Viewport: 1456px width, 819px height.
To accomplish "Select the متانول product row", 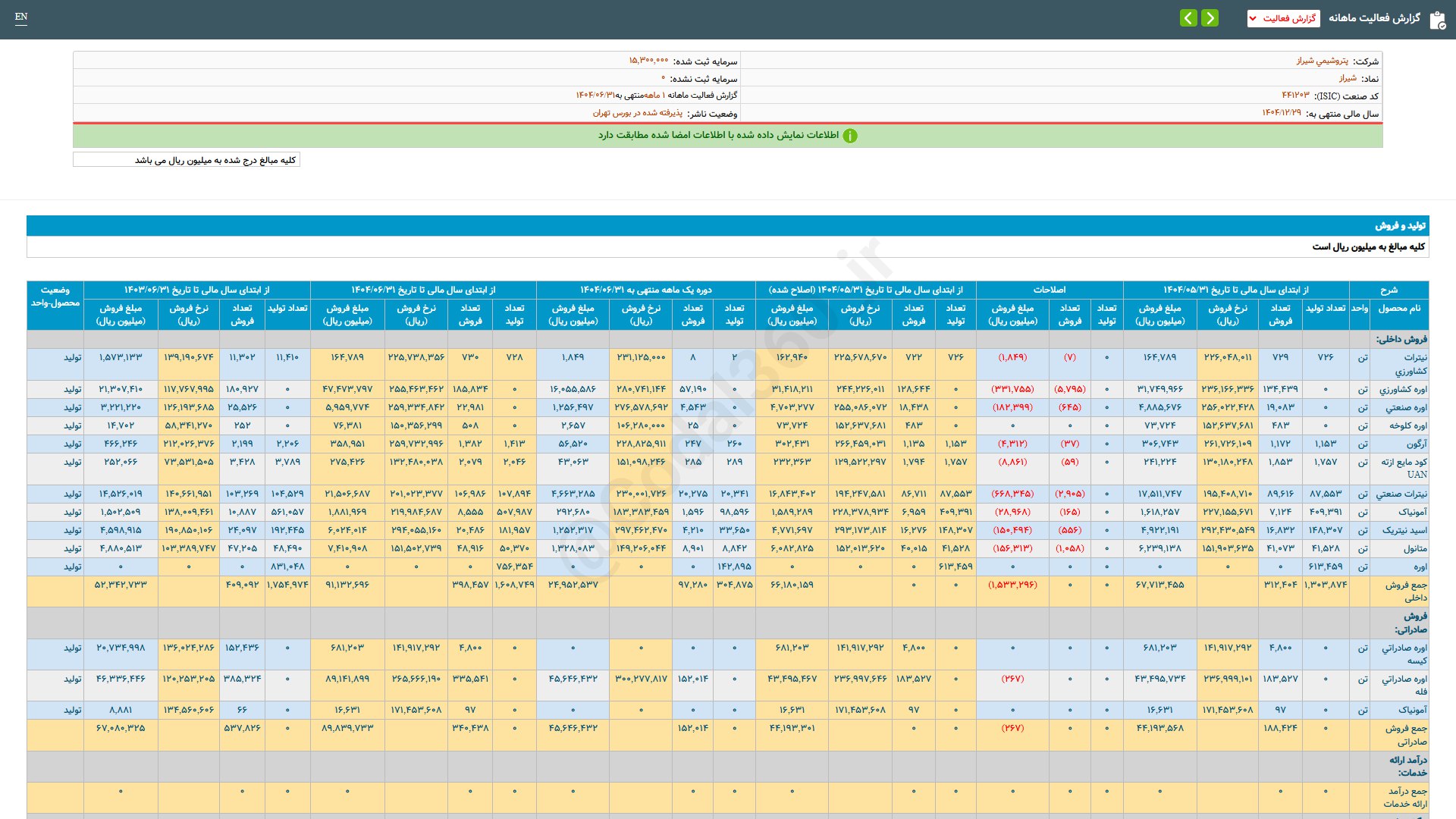I will tap(1414, 548).
